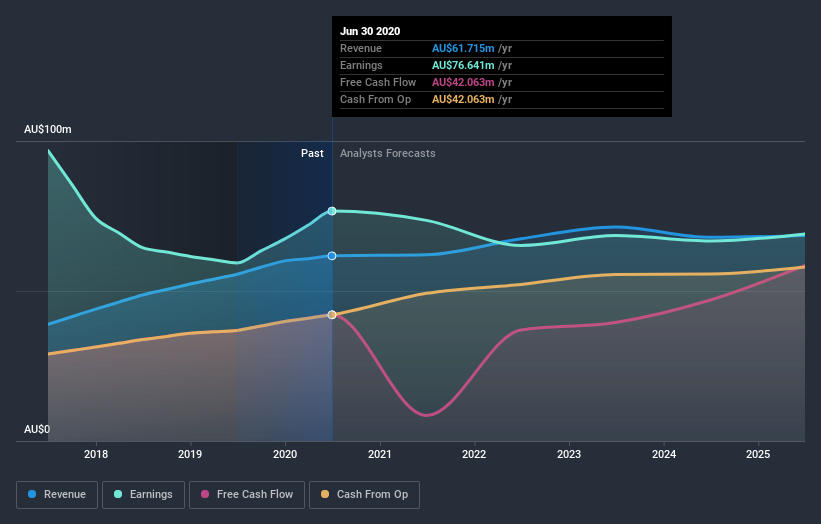821x524 pixels.
Task: Click the pink AU$42.063m Free Cash Flow value
Action: pos(463,82)
